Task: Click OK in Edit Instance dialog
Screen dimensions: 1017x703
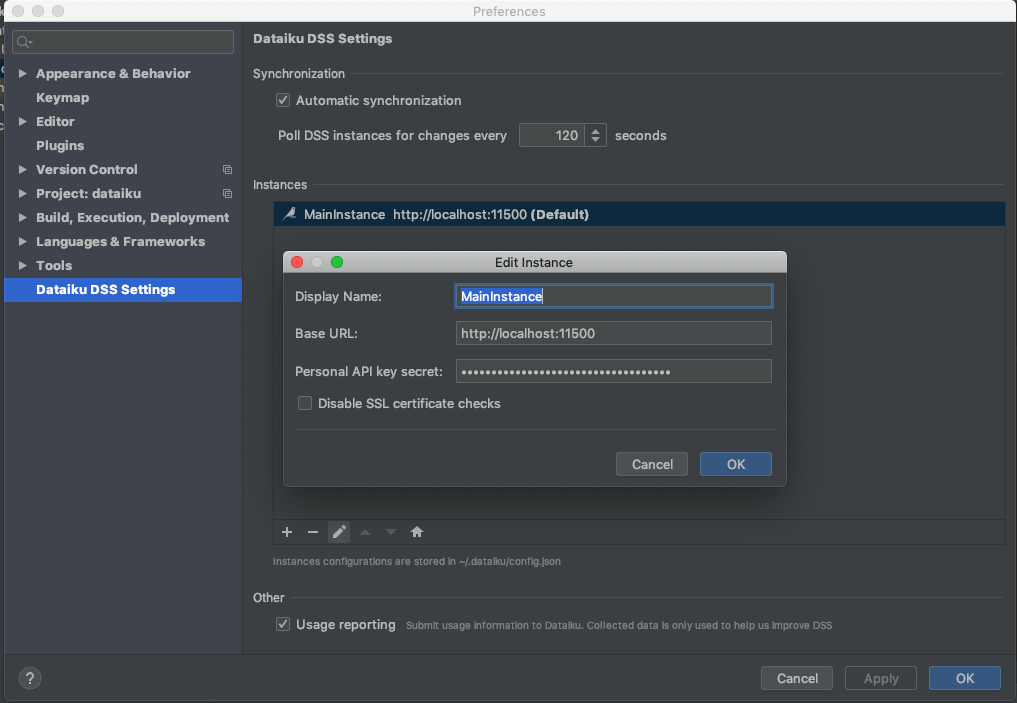Action: click(x=736, y=464)
